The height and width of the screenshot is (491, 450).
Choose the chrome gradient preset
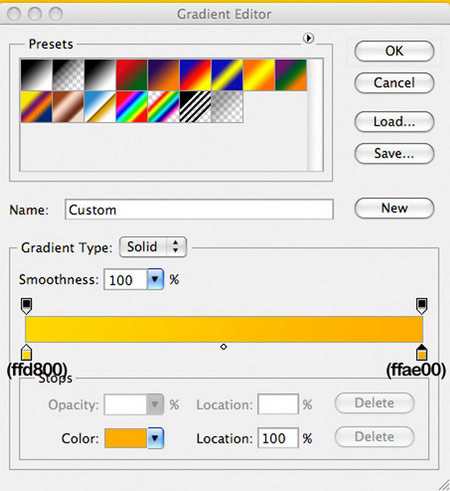coord(100,107)
